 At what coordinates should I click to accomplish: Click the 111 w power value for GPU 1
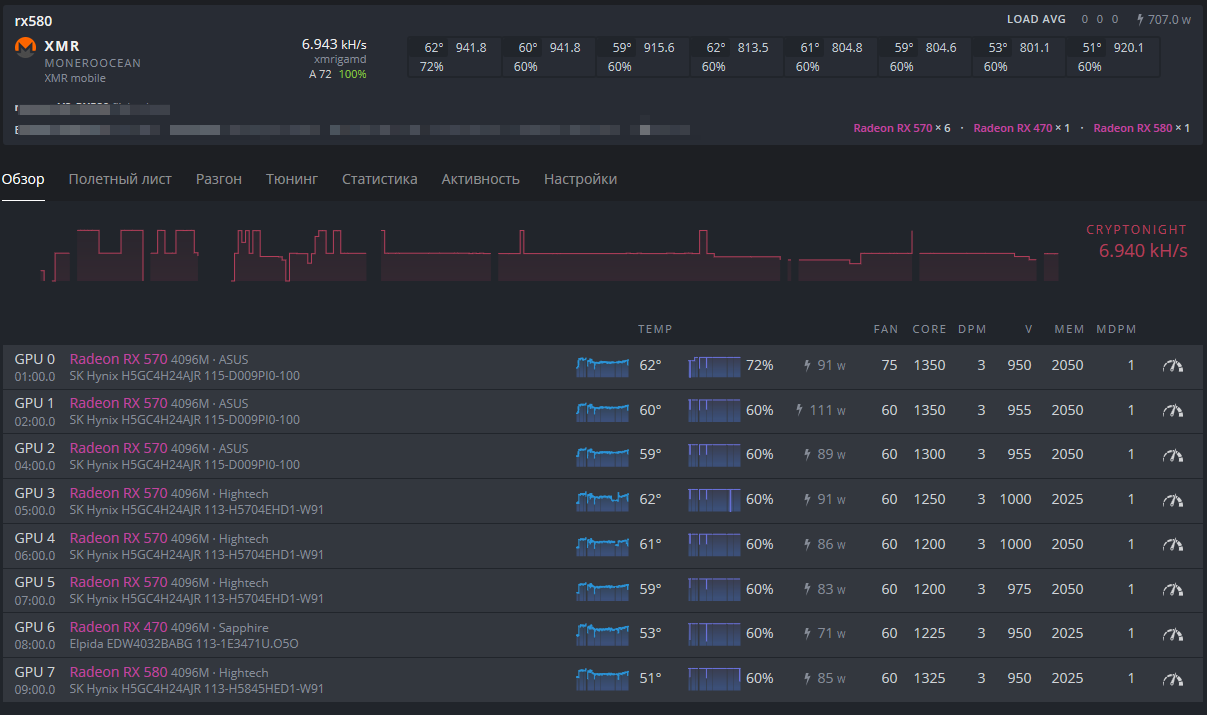828,410
